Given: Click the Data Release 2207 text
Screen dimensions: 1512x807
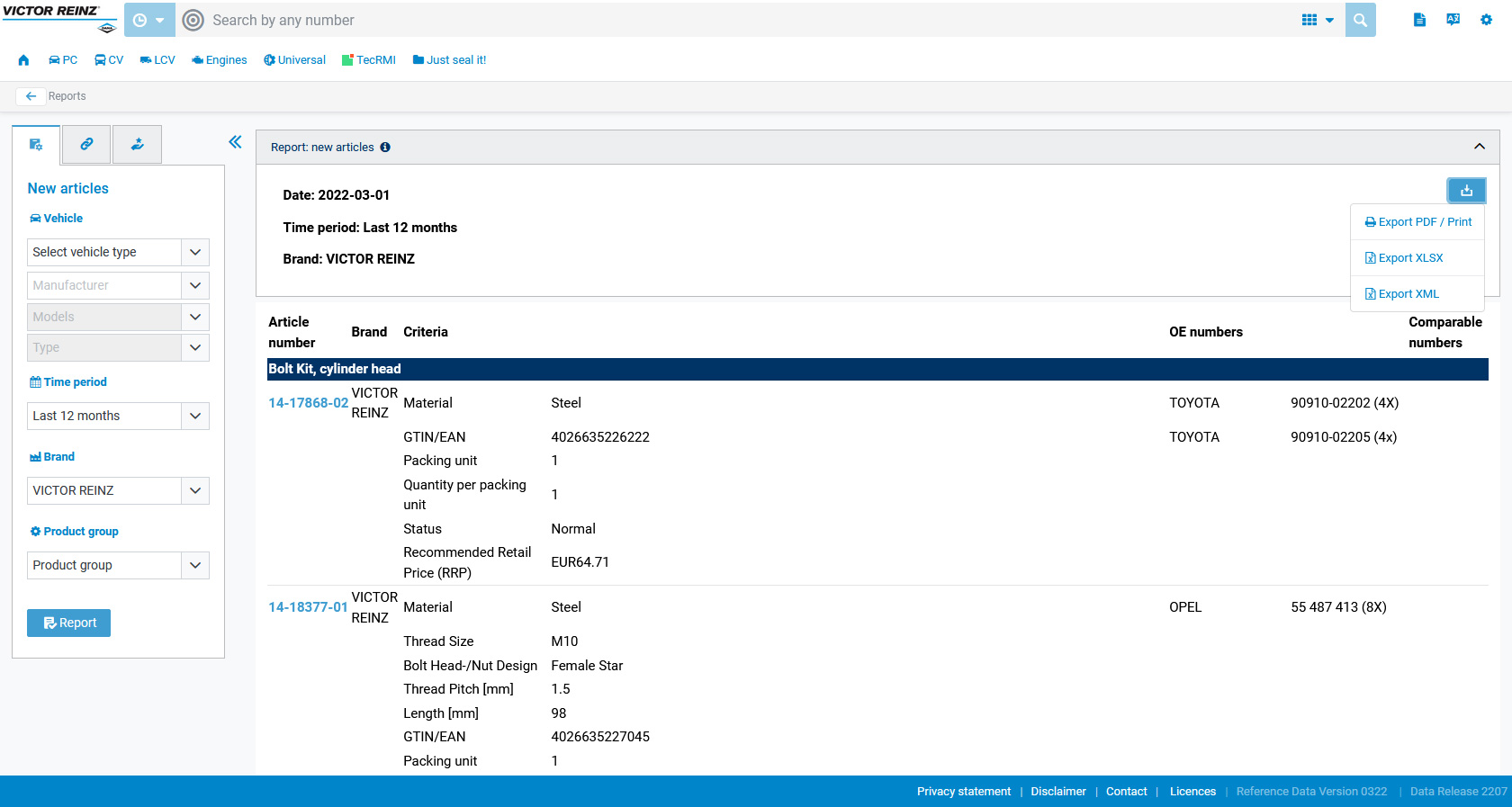Looking at the screenshot, I should pos(1458,792).
